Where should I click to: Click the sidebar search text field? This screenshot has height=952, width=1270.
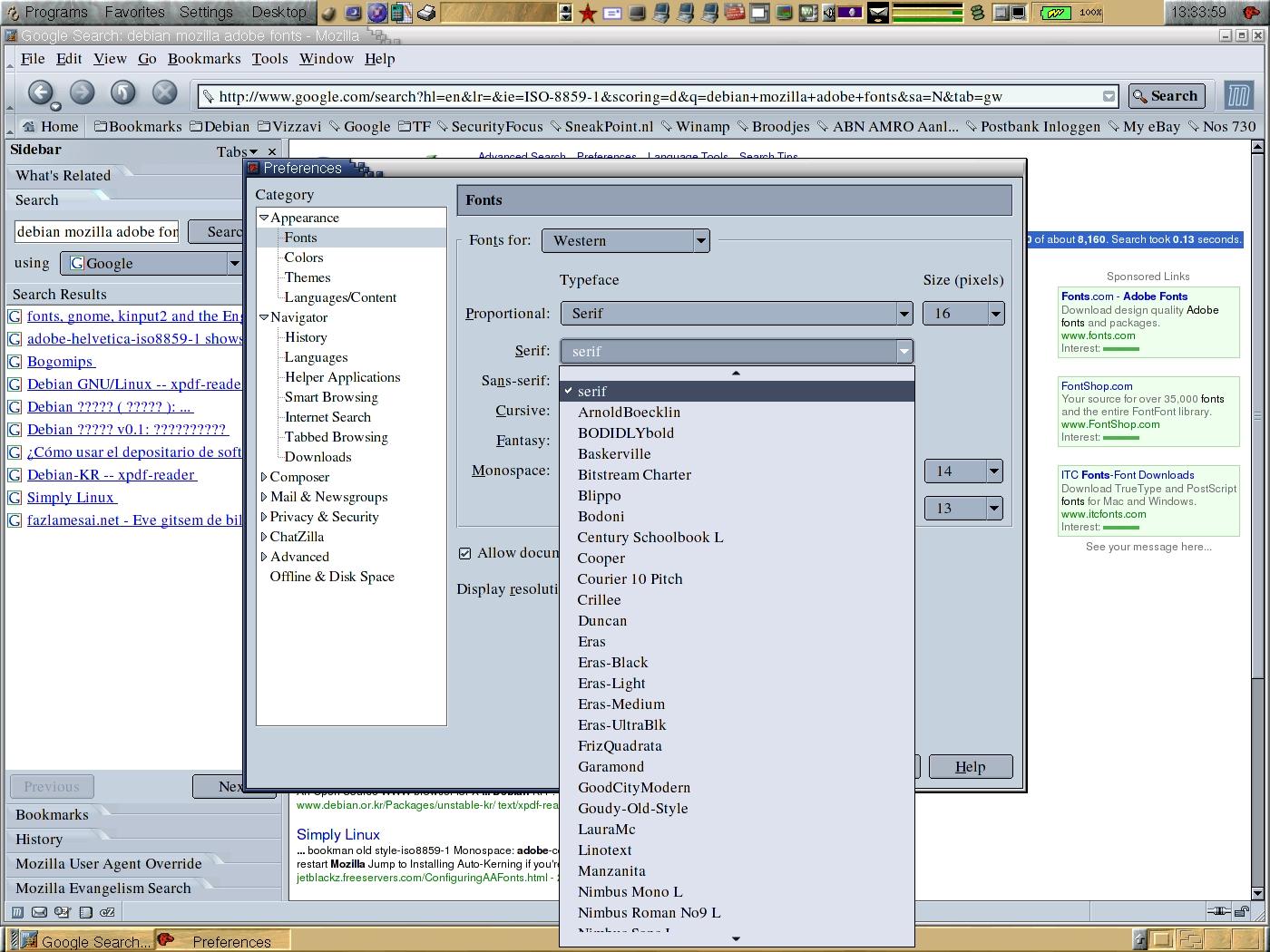pos(97,232)
